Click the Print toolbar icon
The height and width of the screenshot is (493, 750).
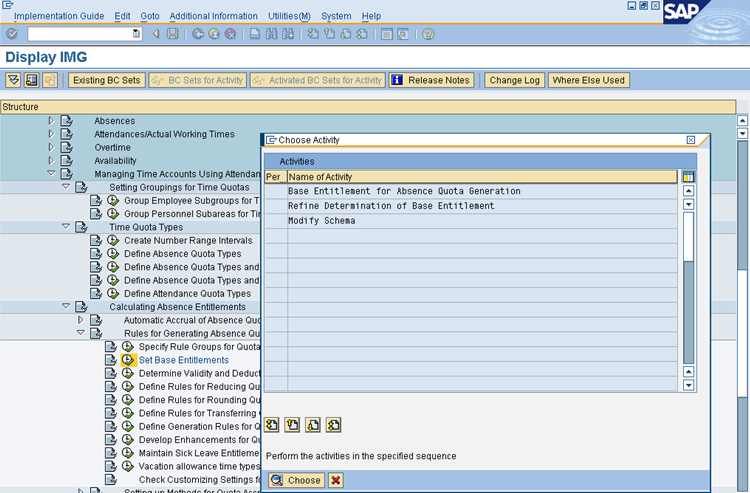[255, 34]
